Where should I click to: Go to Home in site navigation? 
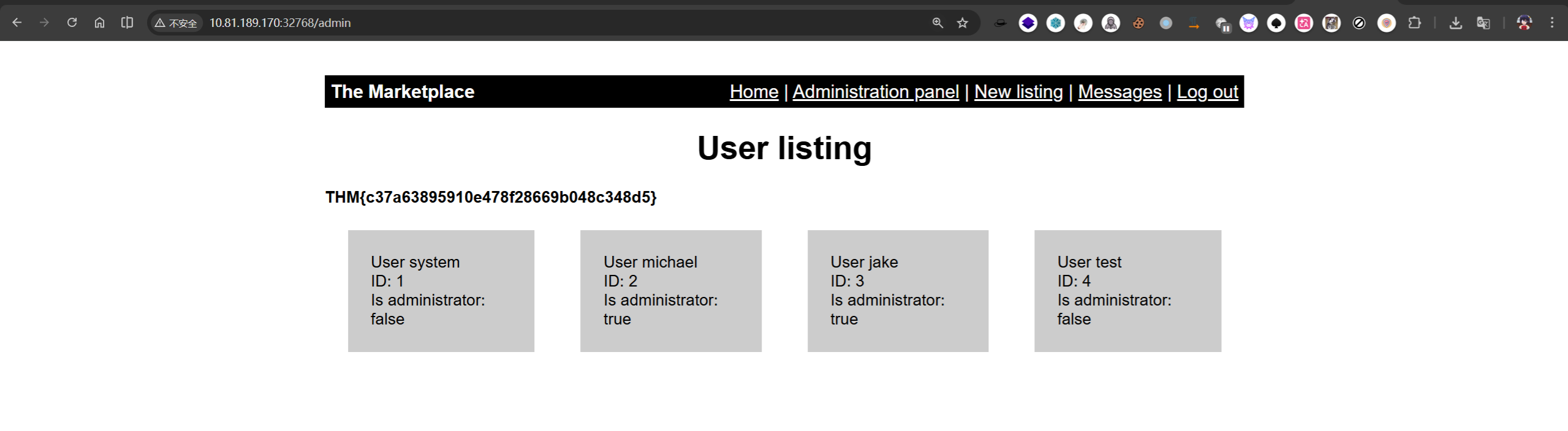point(753,92)
